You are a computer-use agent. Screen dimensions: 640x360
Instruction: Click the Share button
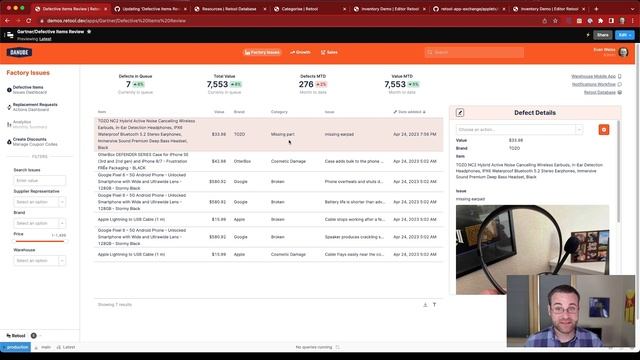click(602, 35)
